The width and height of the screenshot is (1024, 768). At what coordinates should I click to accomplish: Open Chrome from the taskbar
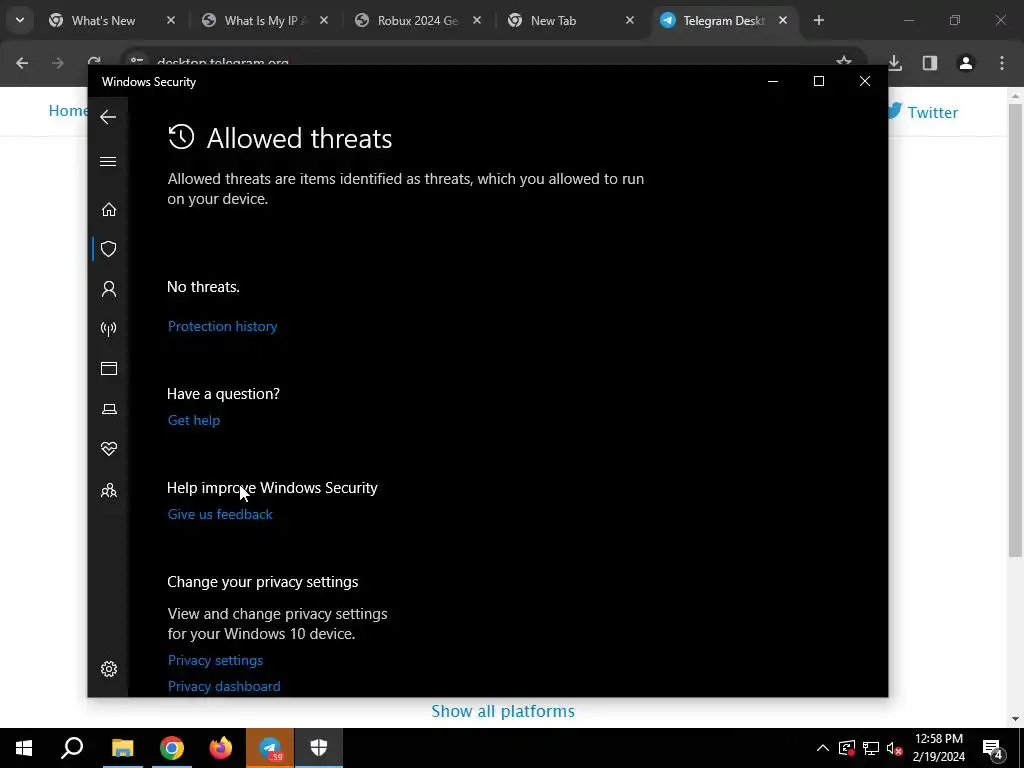(x=172, y=748)
